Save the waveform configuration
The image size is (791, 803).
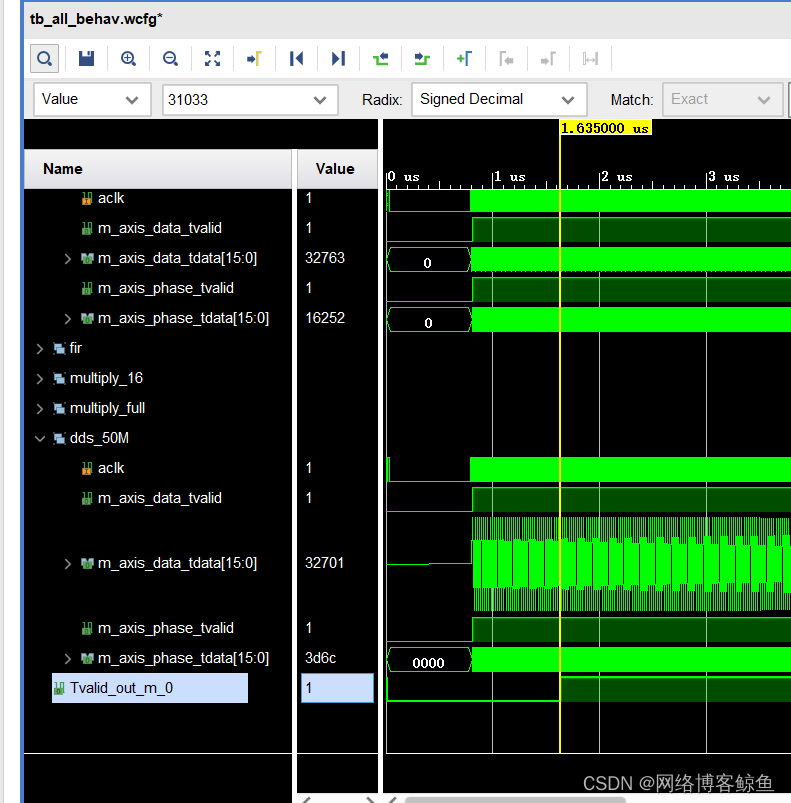click(x=86, y=59)
